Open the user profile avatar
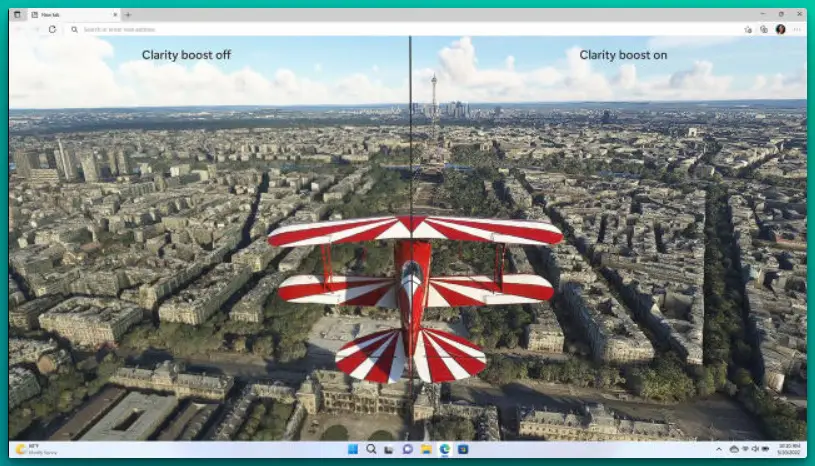Viewport: 815px width, 466px height. click(x=780, y=30)
